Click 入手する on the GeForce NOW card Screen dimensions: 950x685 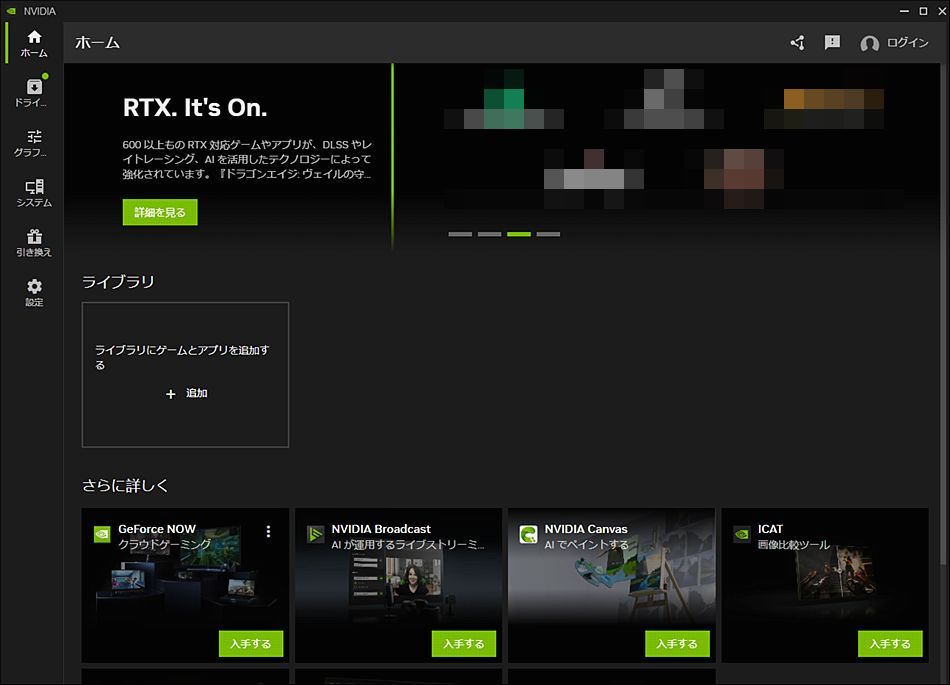250,644
